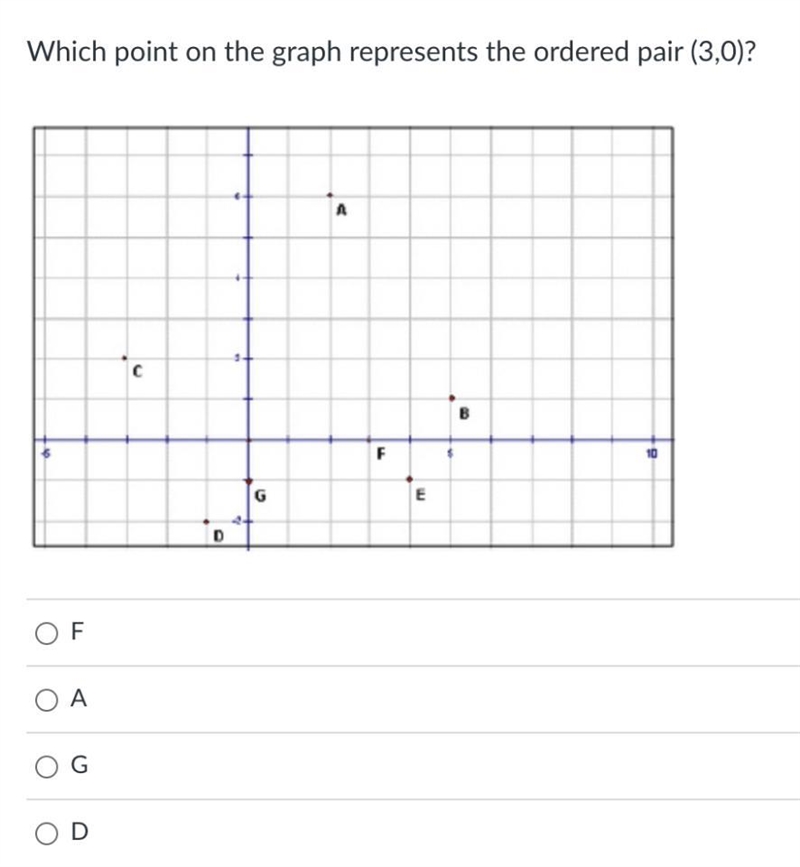Click the 10 label on the x-axis

pyautogui.click(x=652, y=453)
